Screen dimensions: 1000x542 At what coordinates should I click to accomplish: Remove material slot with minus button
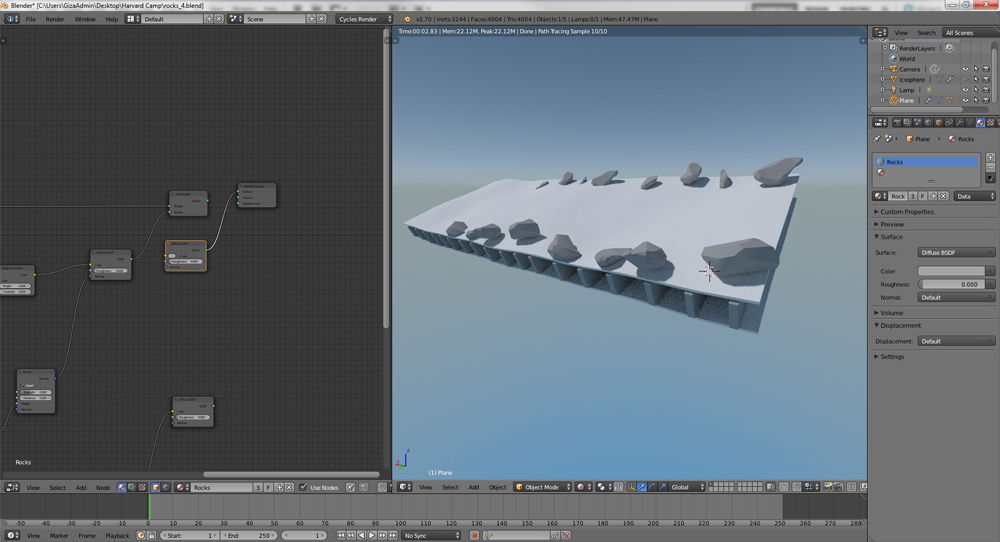990,168
